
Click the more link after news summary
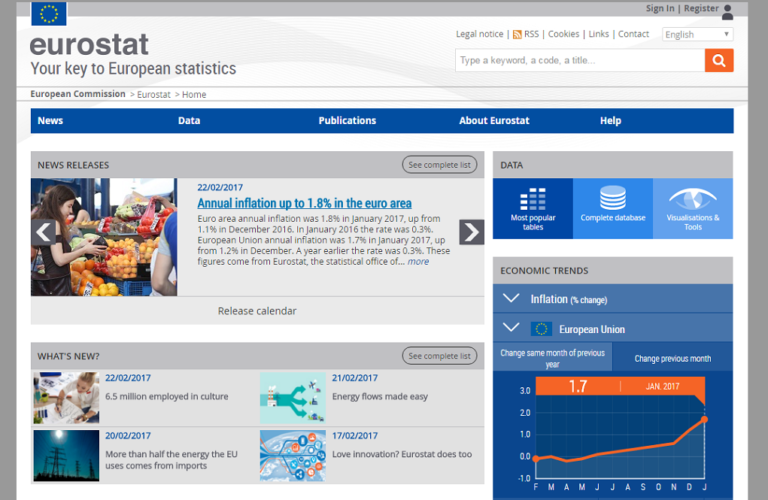[418, 262]
